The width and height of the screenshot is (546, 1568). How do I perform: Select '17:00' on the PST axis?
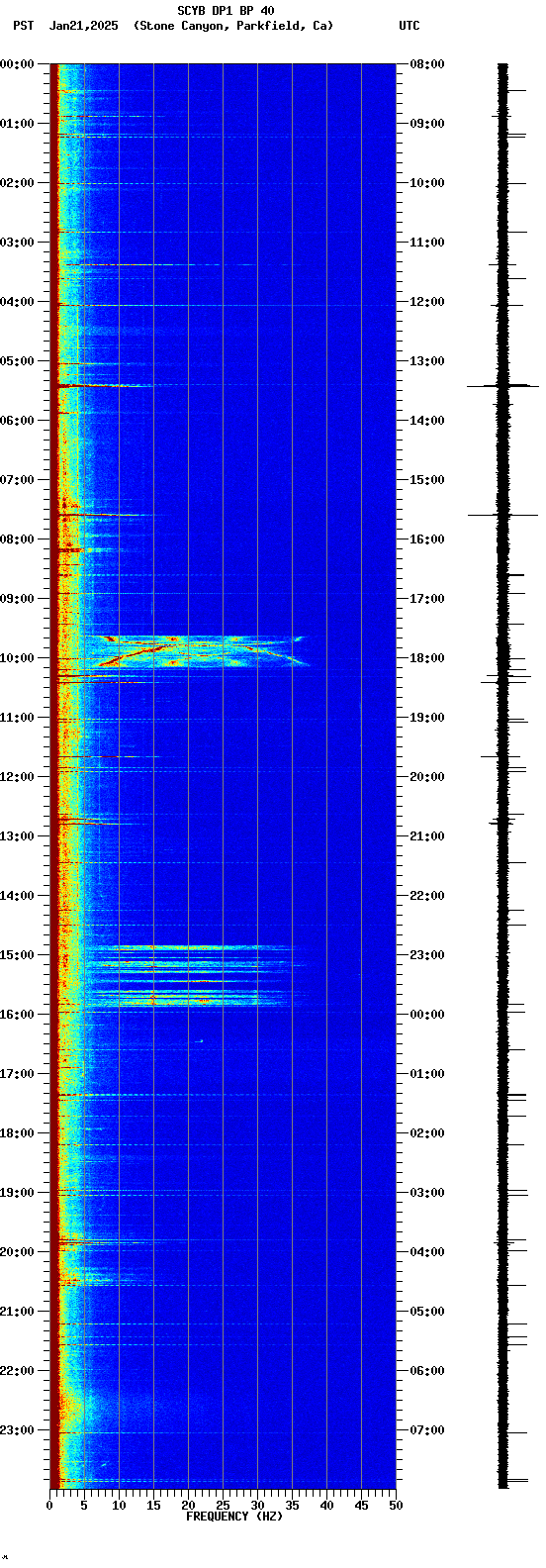click(x=17, y=1074)
